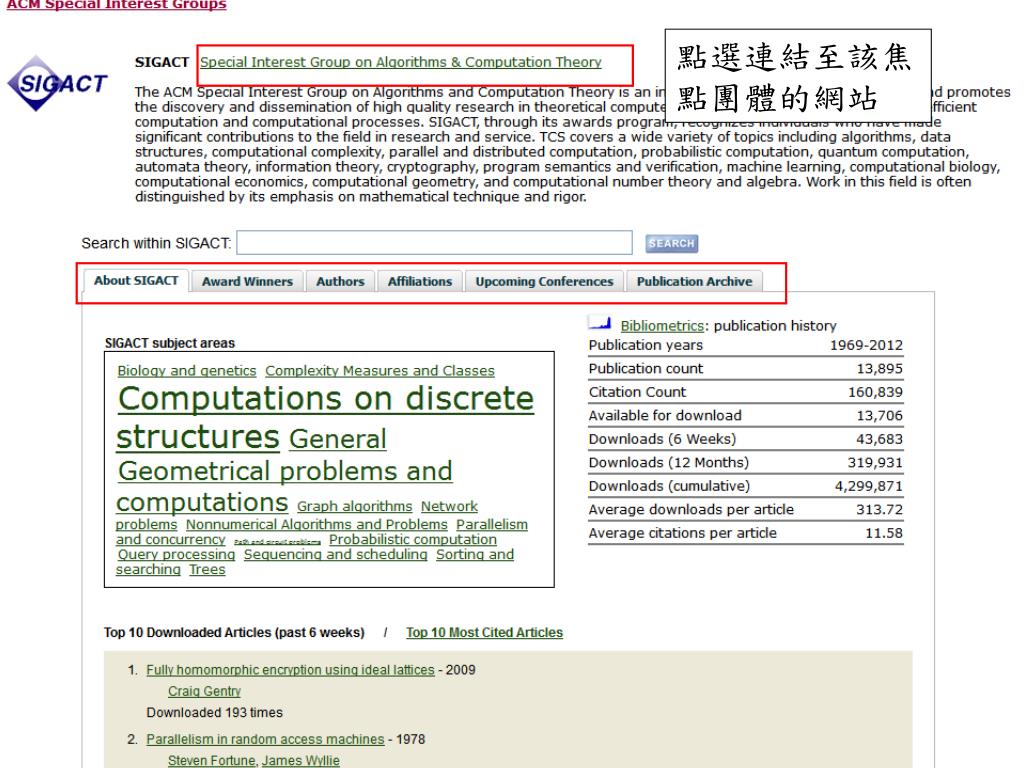Click the SEARCH button

coord(671,244)
